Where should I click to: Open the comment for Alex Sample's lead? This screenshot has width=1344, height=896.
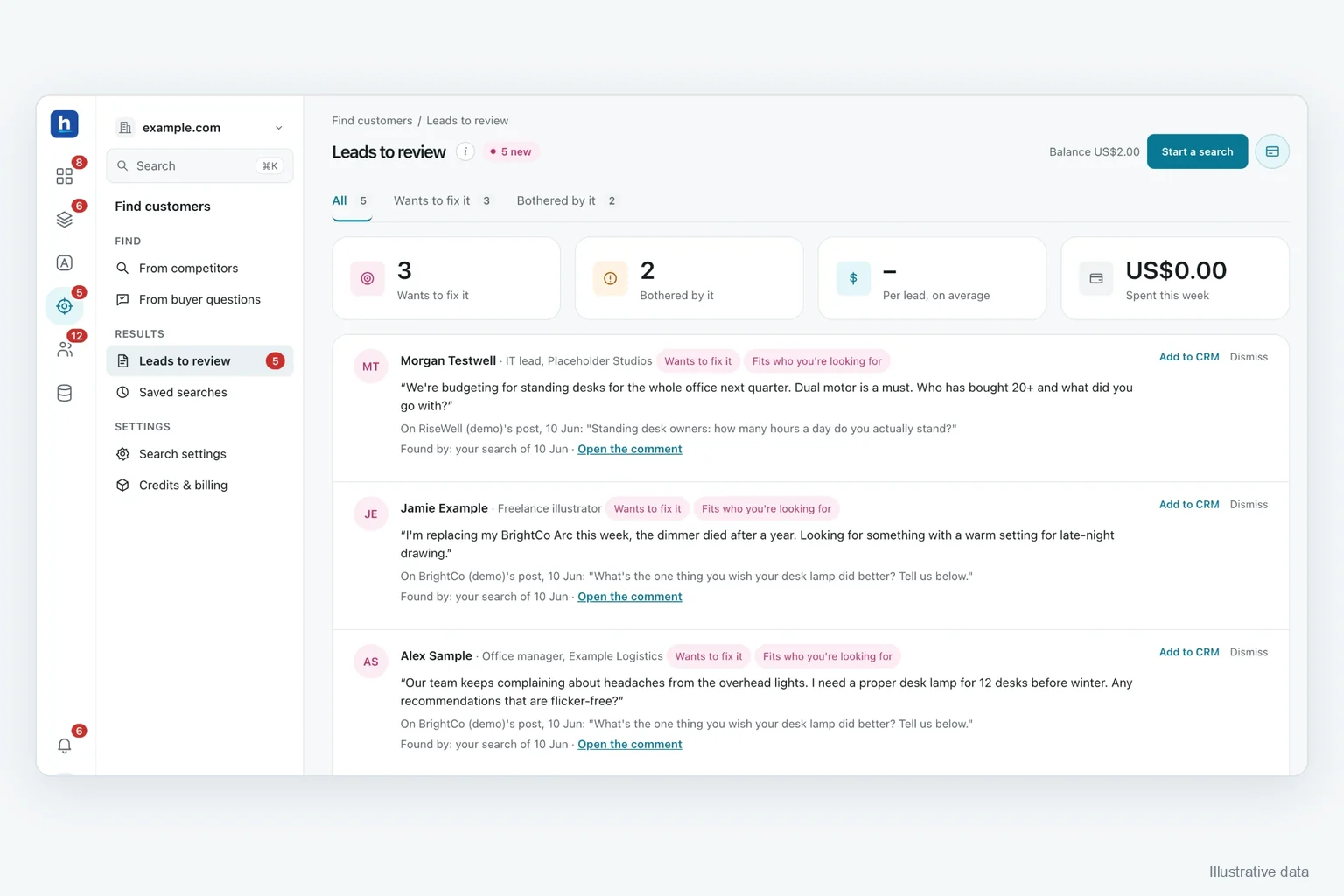click(630, 744)
